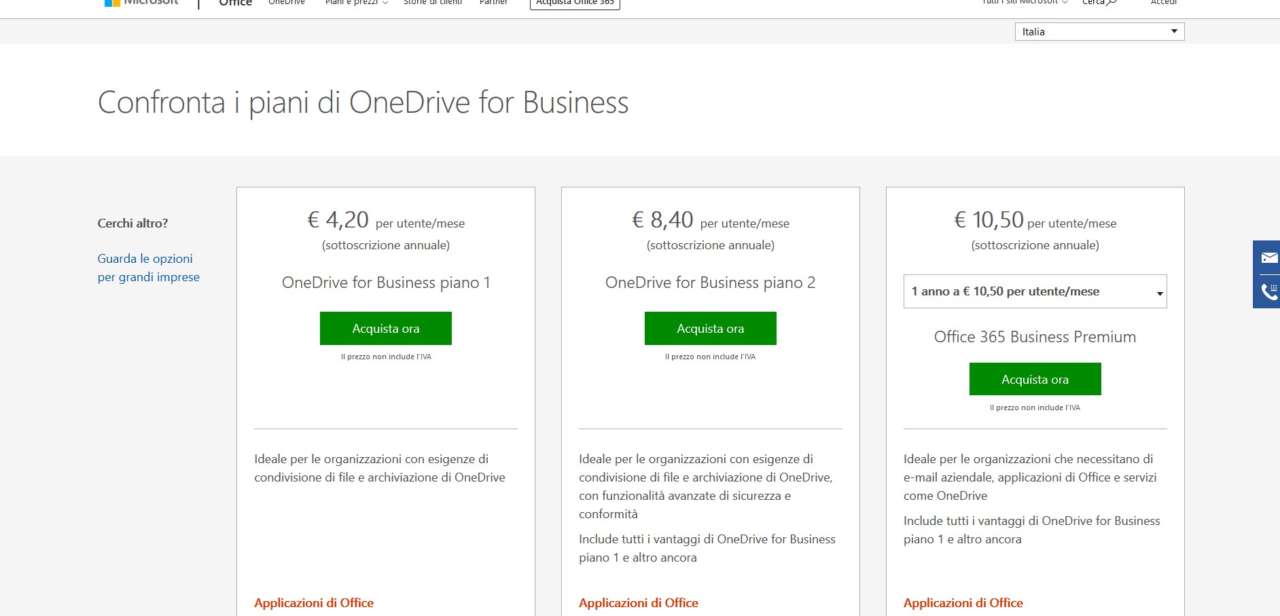Image resolution: width=1280 pixels, height=616 pixels.
Task: Click the phone contact icon on right edge
Action: (x=1268, y=291)
